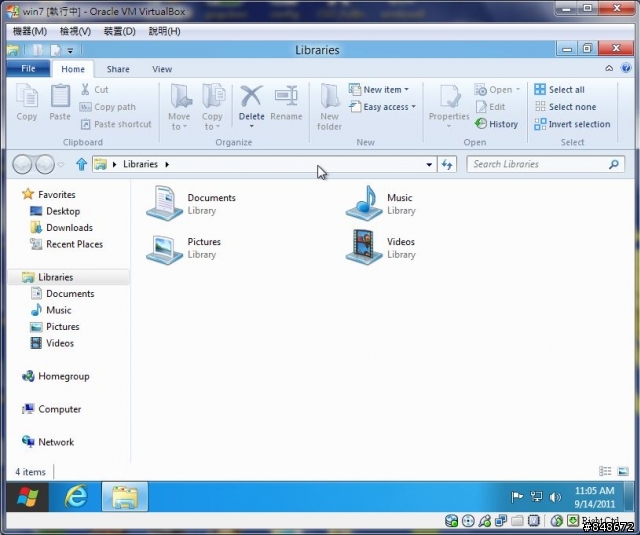The height and width of the screenshot is (535, 640).
Task: Click the History button
Action: [x=496, y=124]
